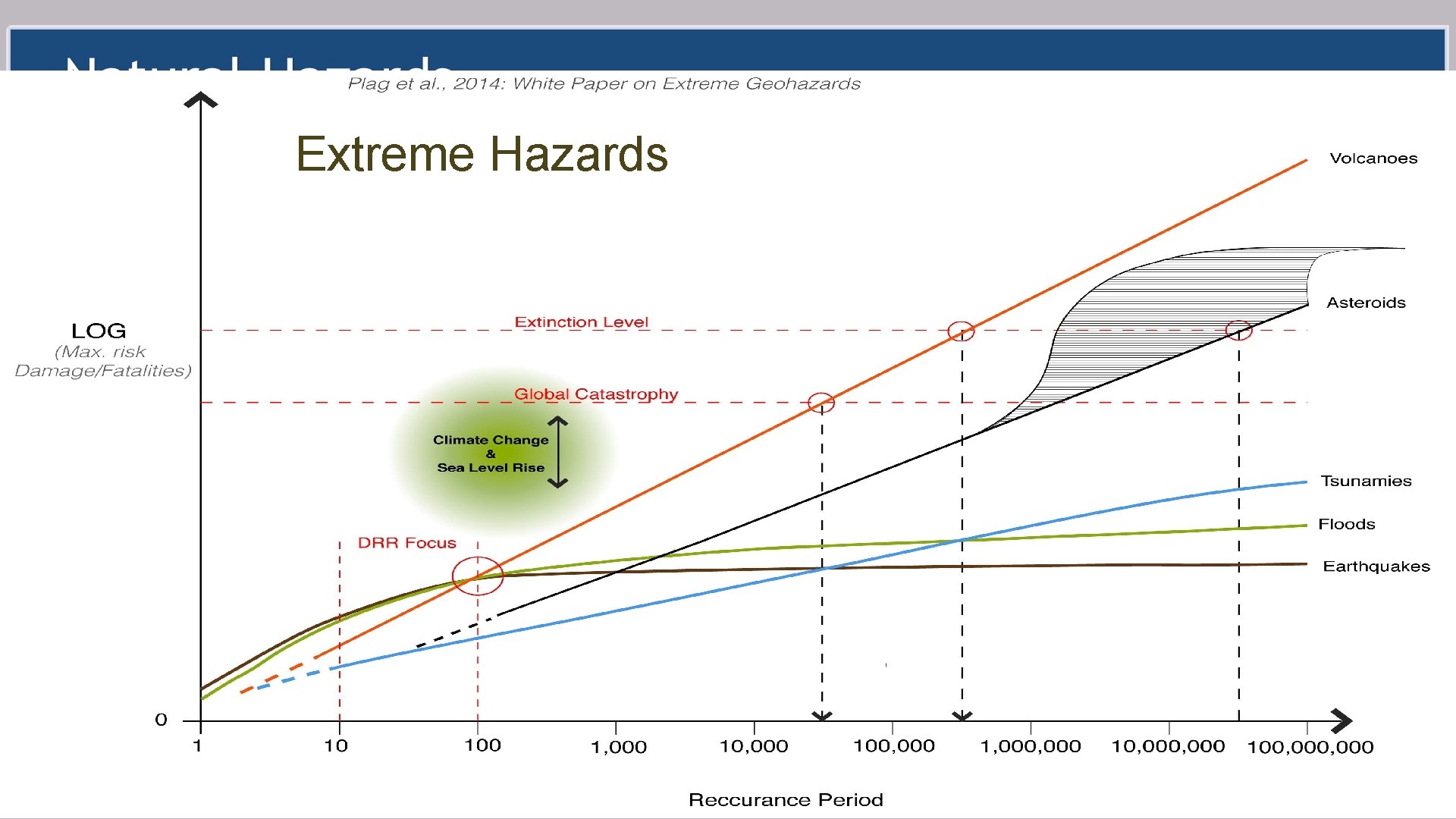Click the "Reccurance Period" x-axis title
The image size is (1456, 819).
786,800
